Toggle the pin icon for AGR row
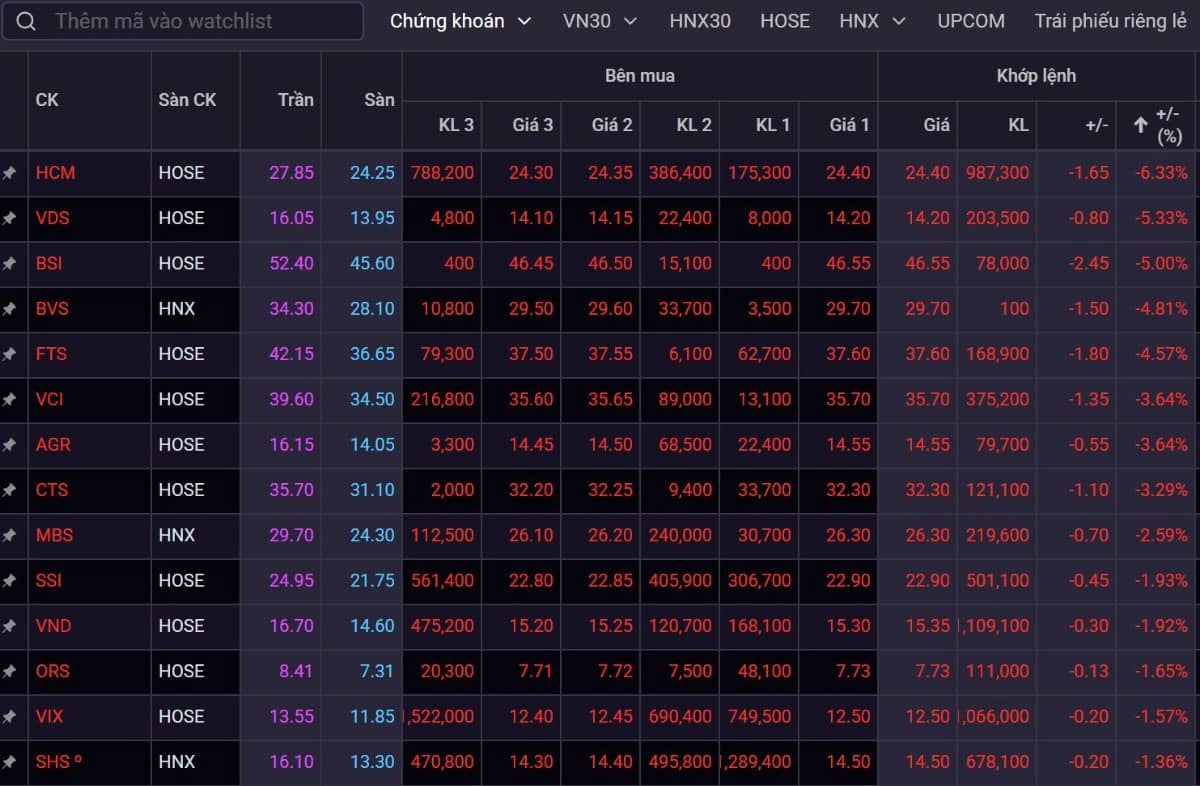The image size is (1200, 786). [x=9, y=445]
